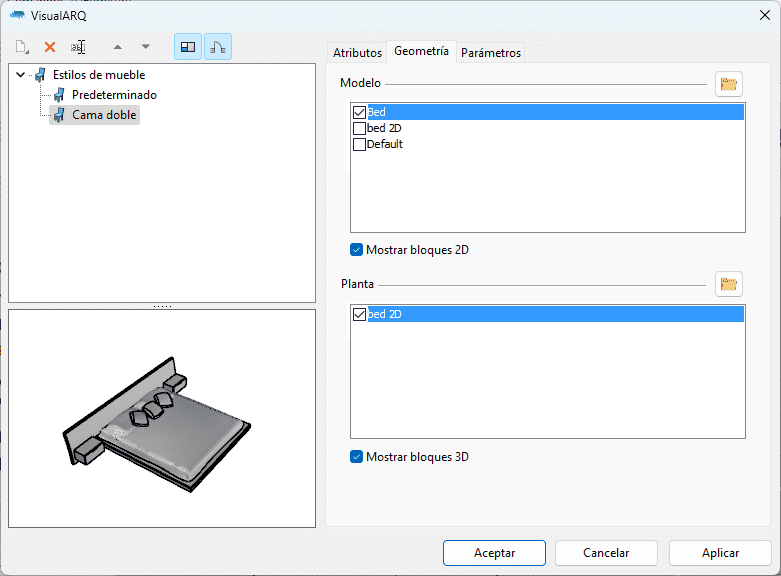This screenshot has width=781, height=576.
Task: Click the new style icon
Action: click(x=22, y=47)
